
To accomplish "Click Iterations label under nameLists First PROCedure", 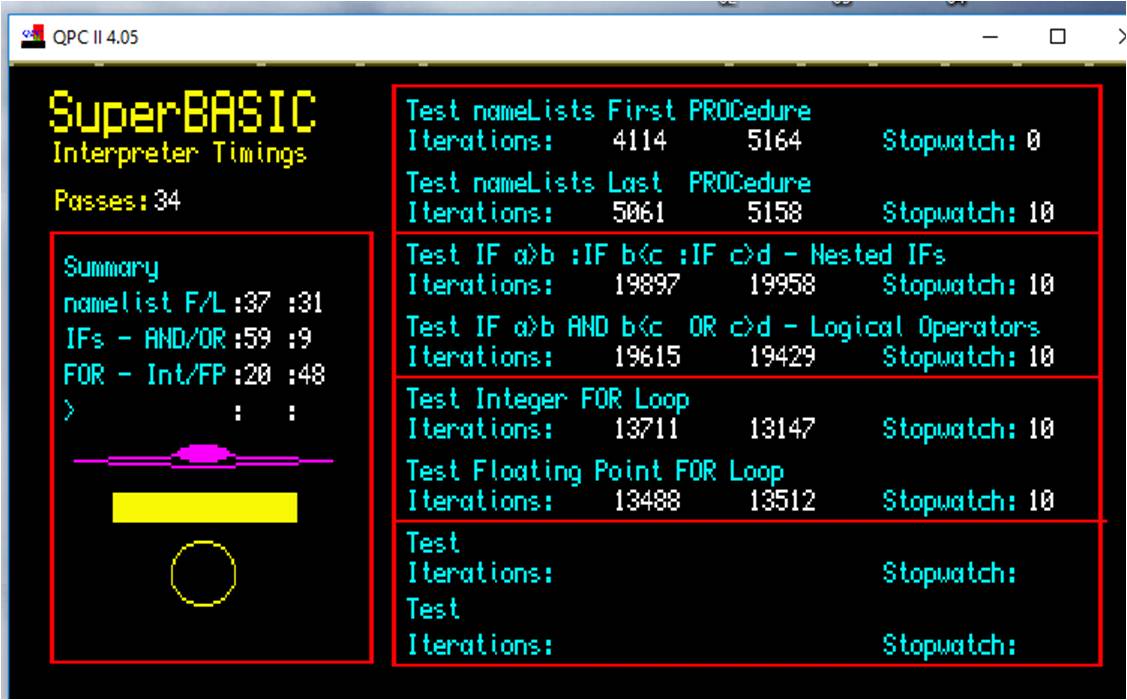I will pos(480,140).
